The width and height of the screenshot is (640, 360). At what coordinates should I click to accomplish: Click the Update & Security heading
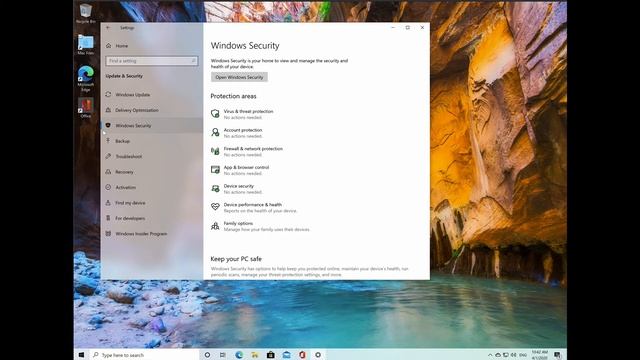tap(124, 76)
